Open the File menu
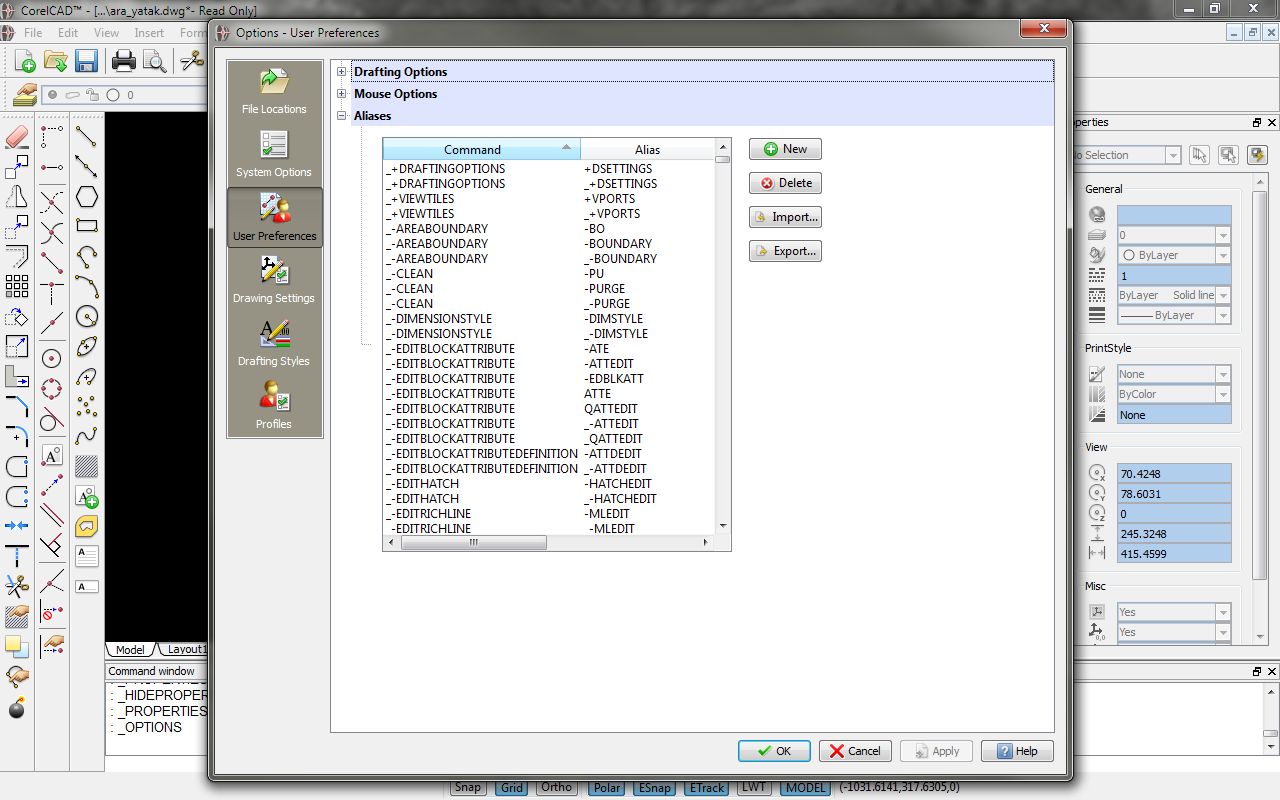The height and width of the screenshot is (800, 1280). click(33, 33)
